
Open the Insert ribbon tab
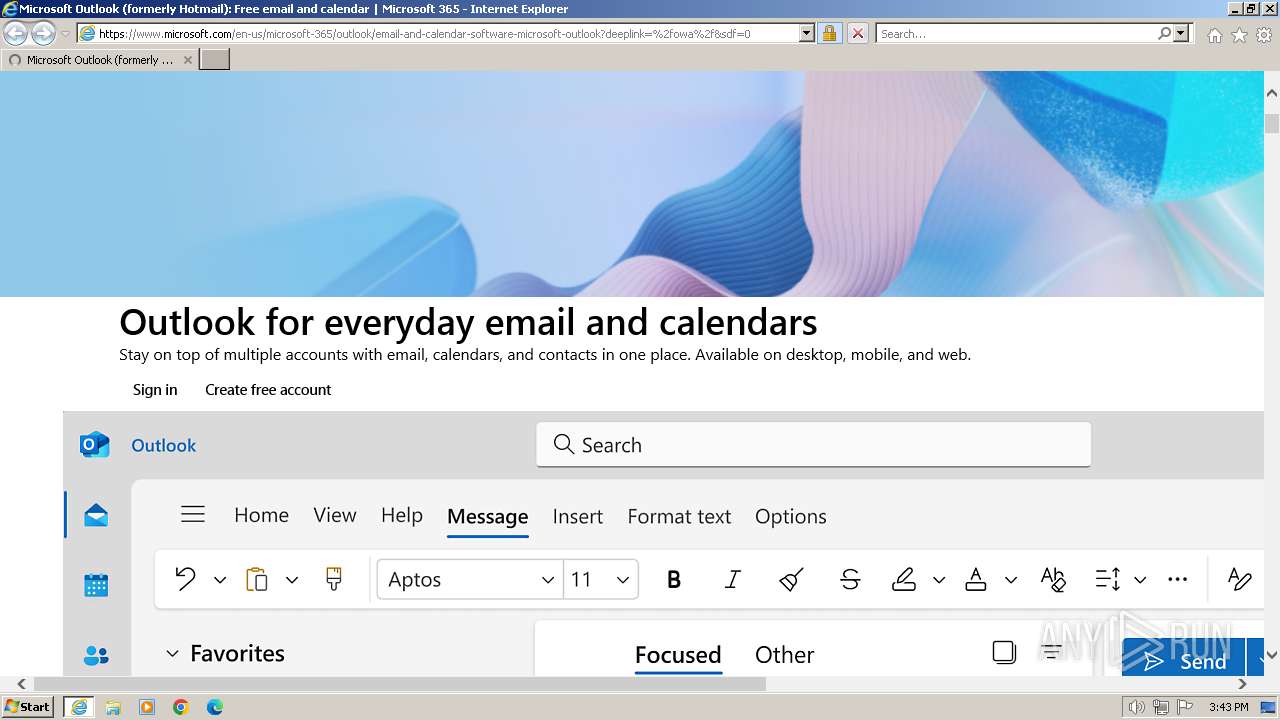point(578,516)
